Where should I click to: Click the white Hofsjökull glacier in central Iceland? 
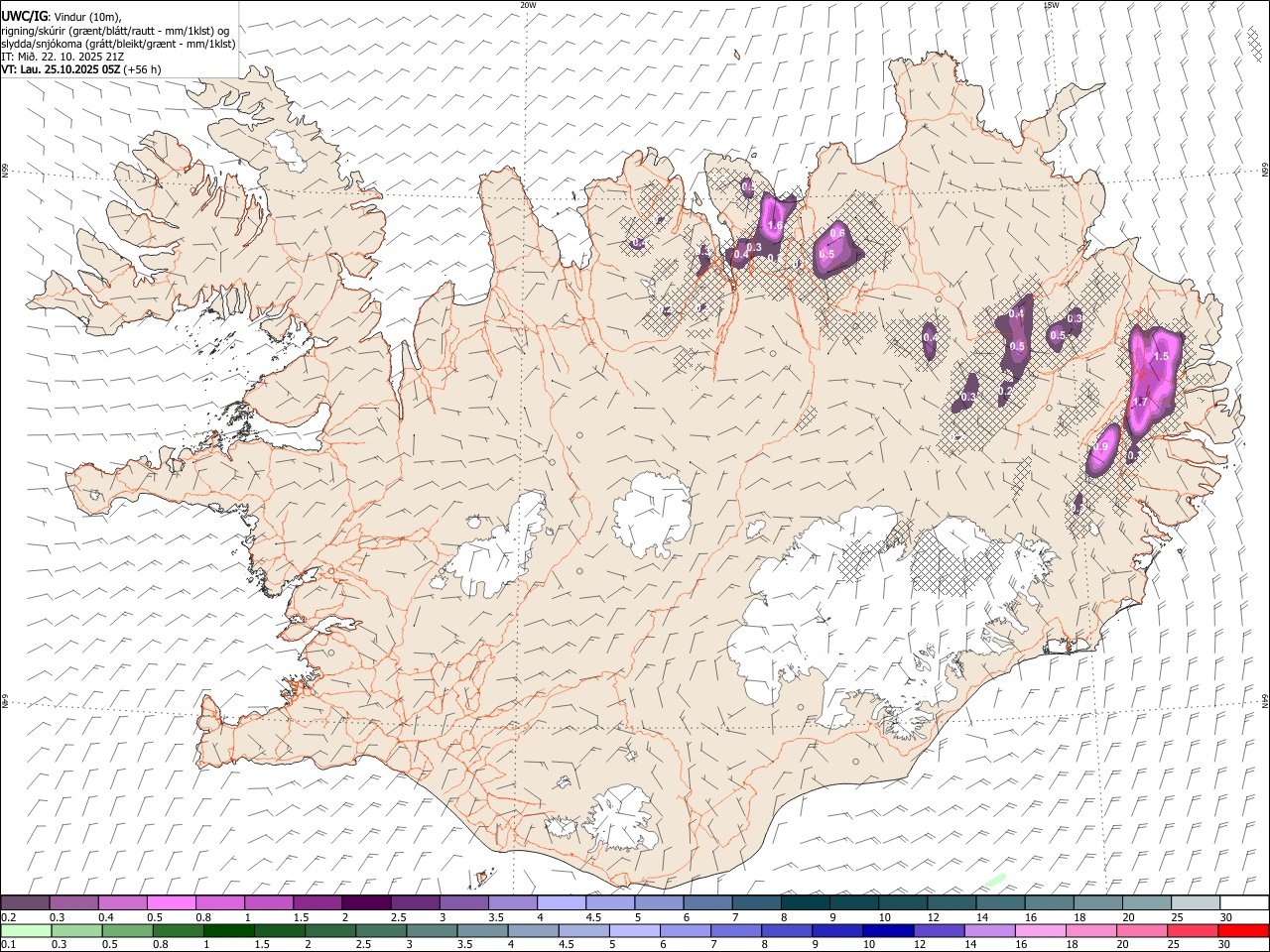coord(652,515)
